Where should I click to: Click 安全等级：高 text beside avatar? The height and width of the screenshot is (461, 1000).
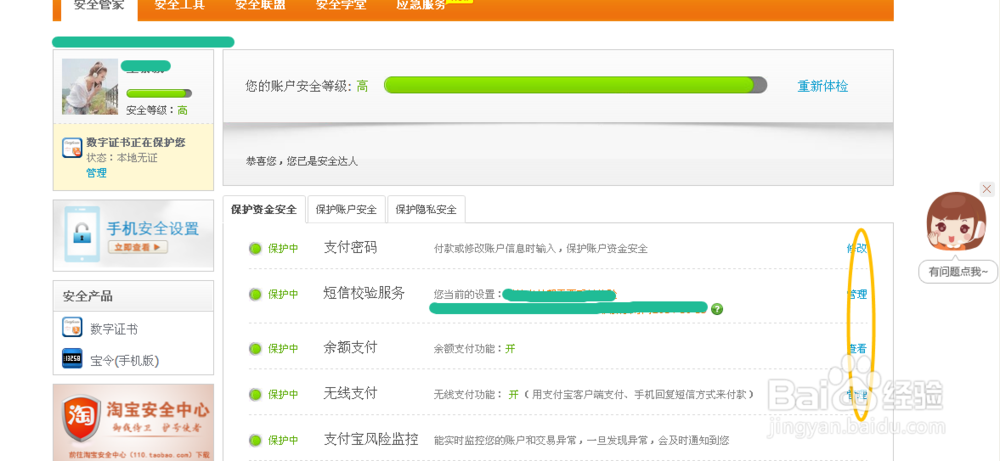click(x=157, y=110)
